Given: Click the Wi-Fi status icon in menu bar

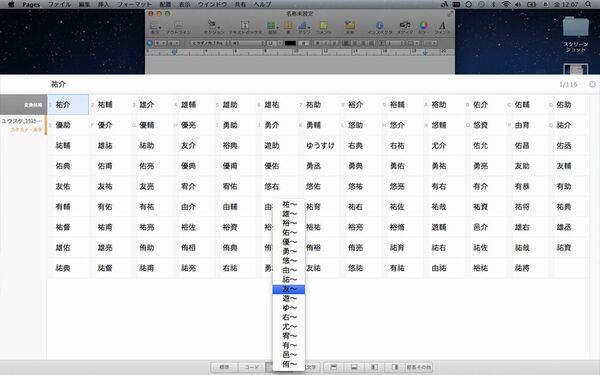Looking at the screenshot, I should click(506, 4).
